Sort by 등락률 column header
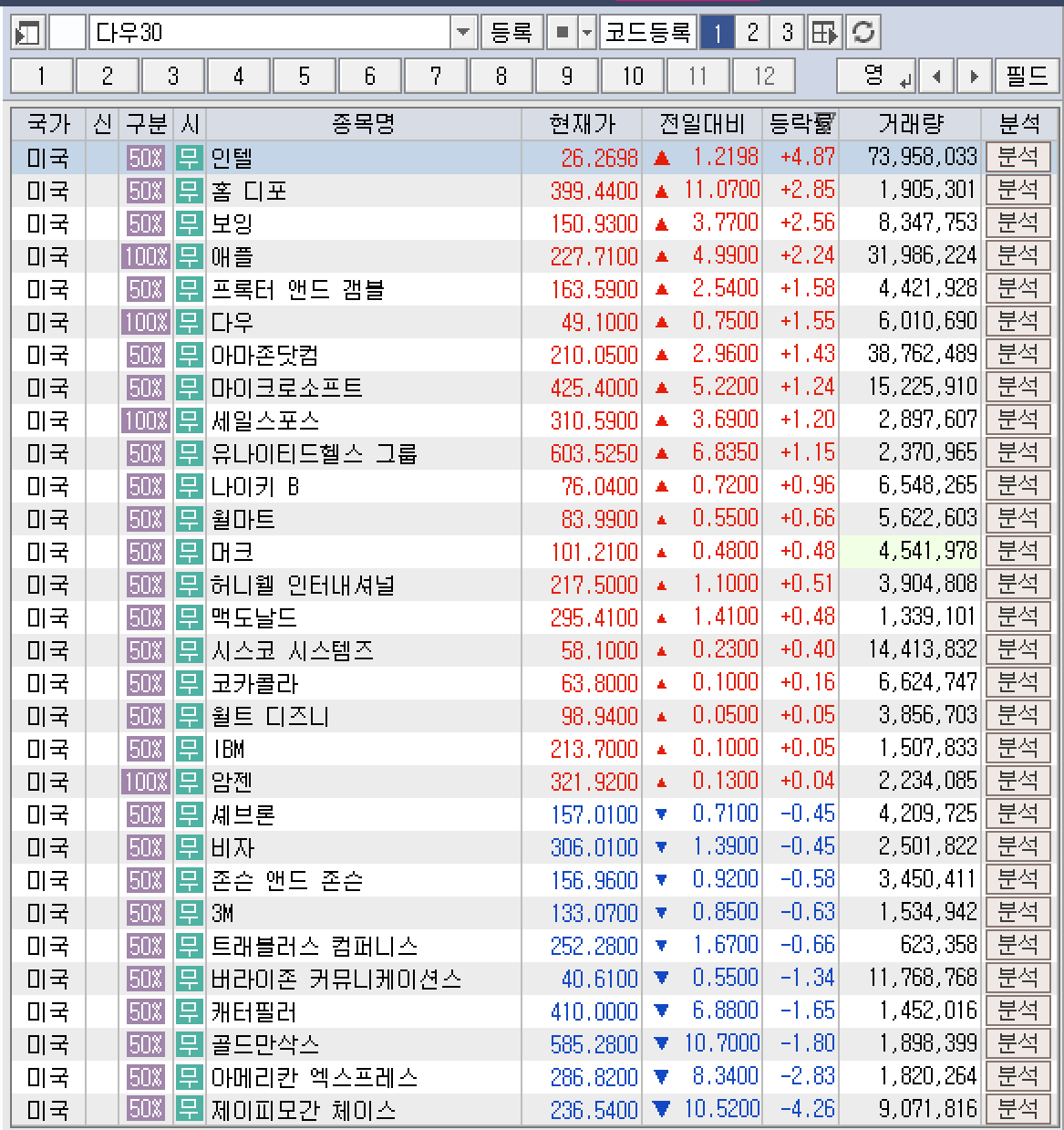 801,124
